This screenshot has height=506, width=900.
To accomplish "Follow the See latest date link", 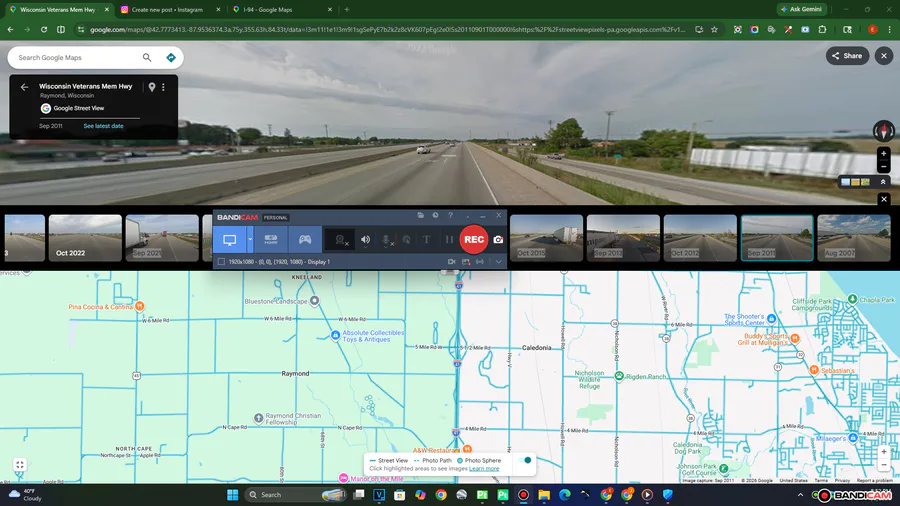I will click(103, 126).
